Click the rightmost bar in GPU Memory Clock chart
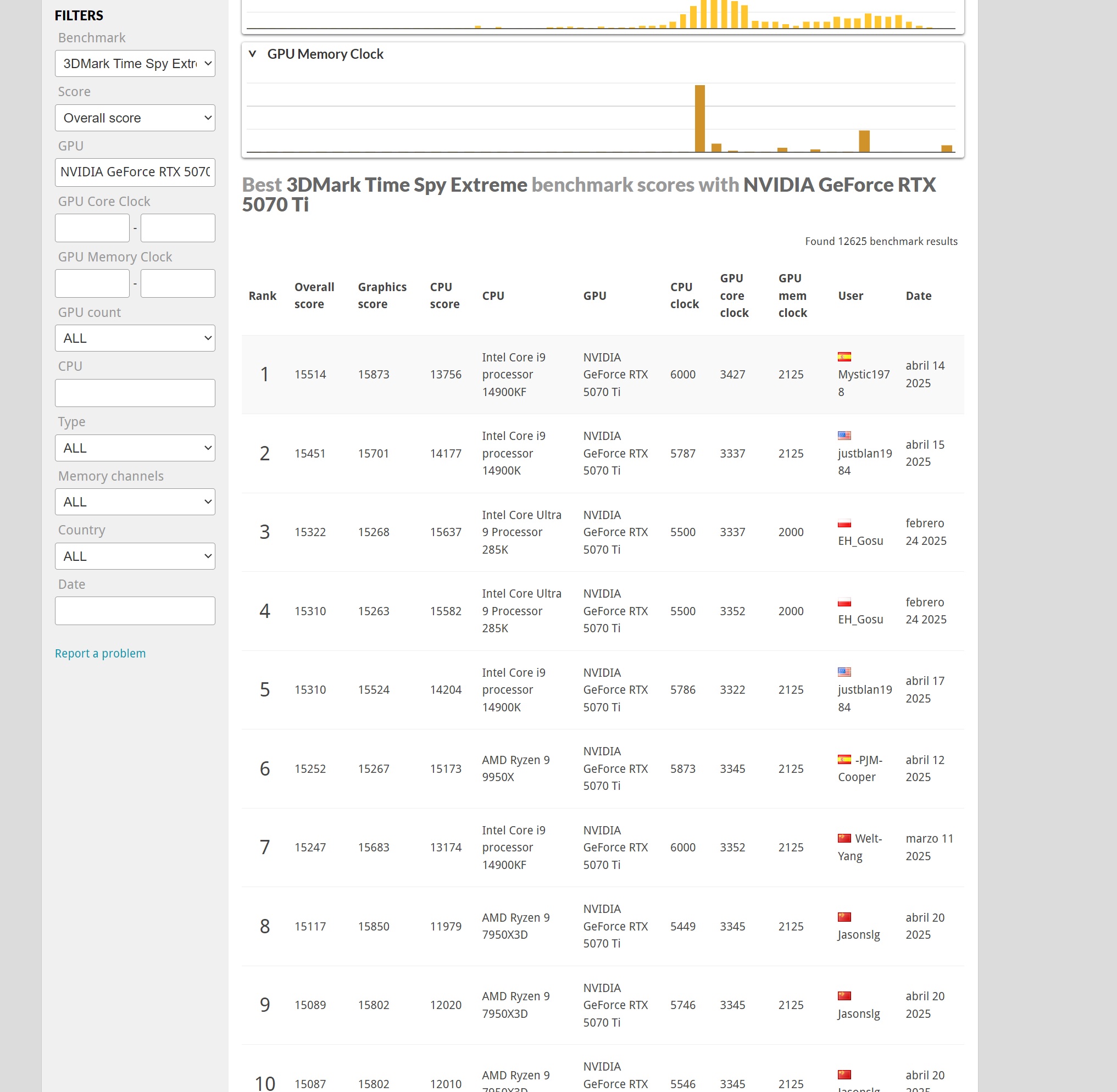This screenshot has width=1117, height=1092. [947, 148]
